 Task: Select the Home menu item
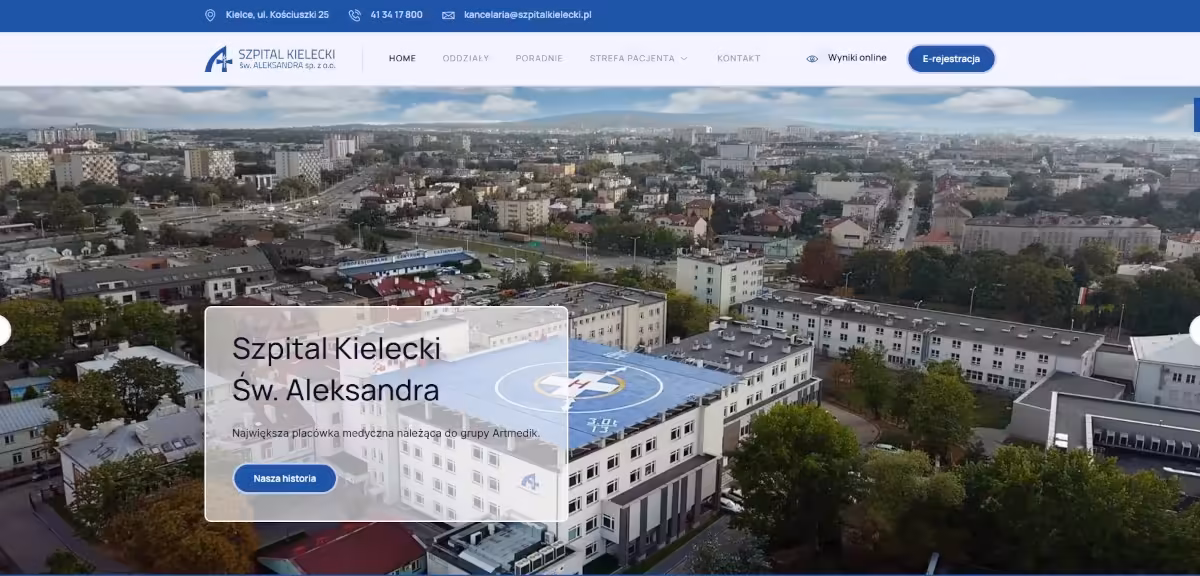pyautogui.click(x=402, y=59)
